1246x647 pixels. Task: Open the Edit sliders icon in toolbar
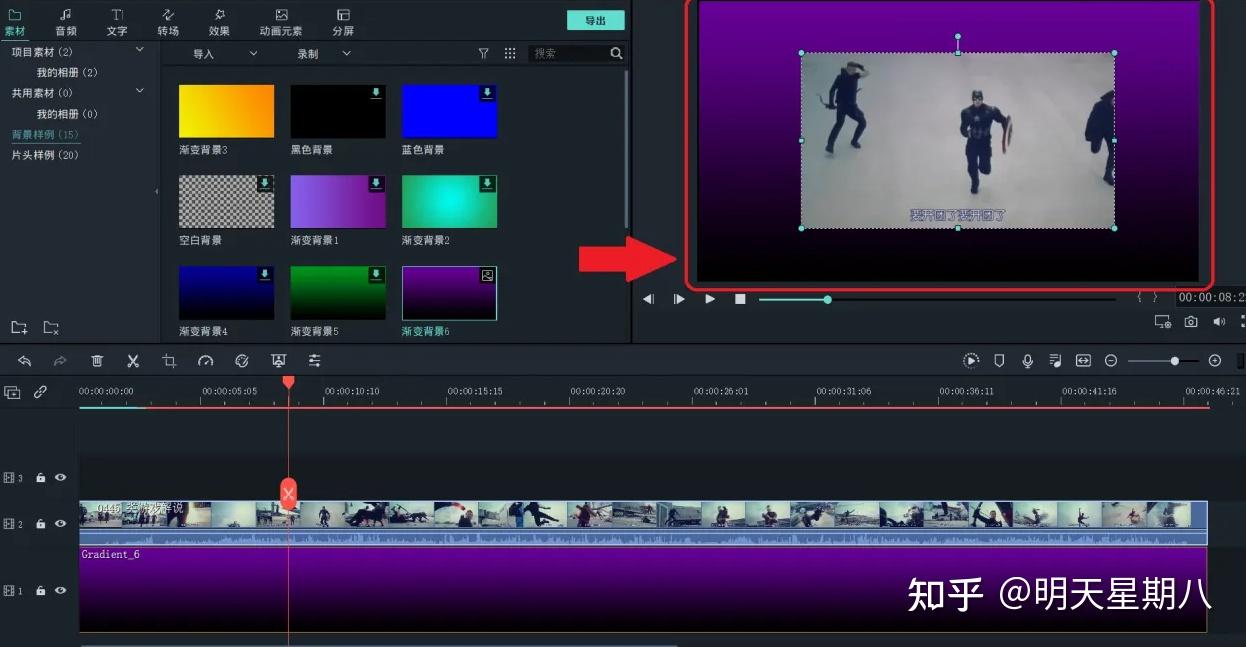(315, 361)
